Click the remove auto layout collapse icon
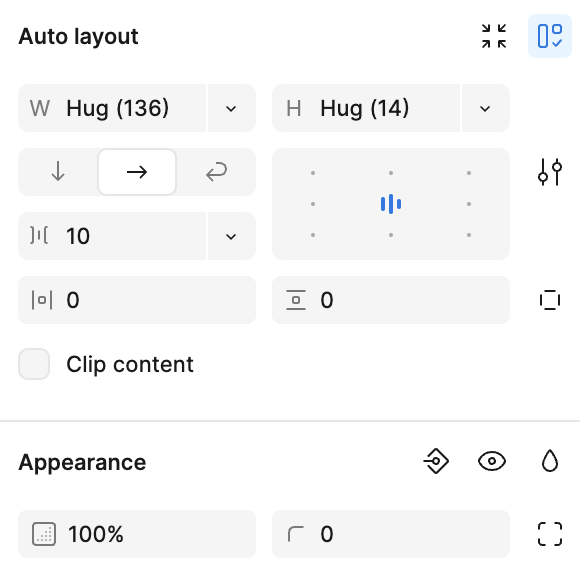The width and height of the screenshot is (580, 586). [494, 36]
